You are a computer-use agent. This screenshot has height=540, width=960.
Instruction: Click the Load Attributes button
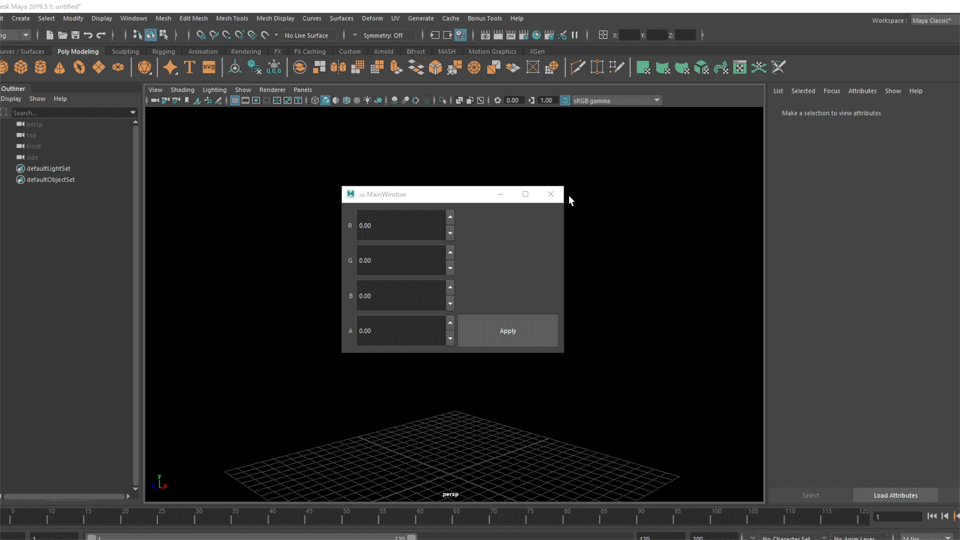895,495
